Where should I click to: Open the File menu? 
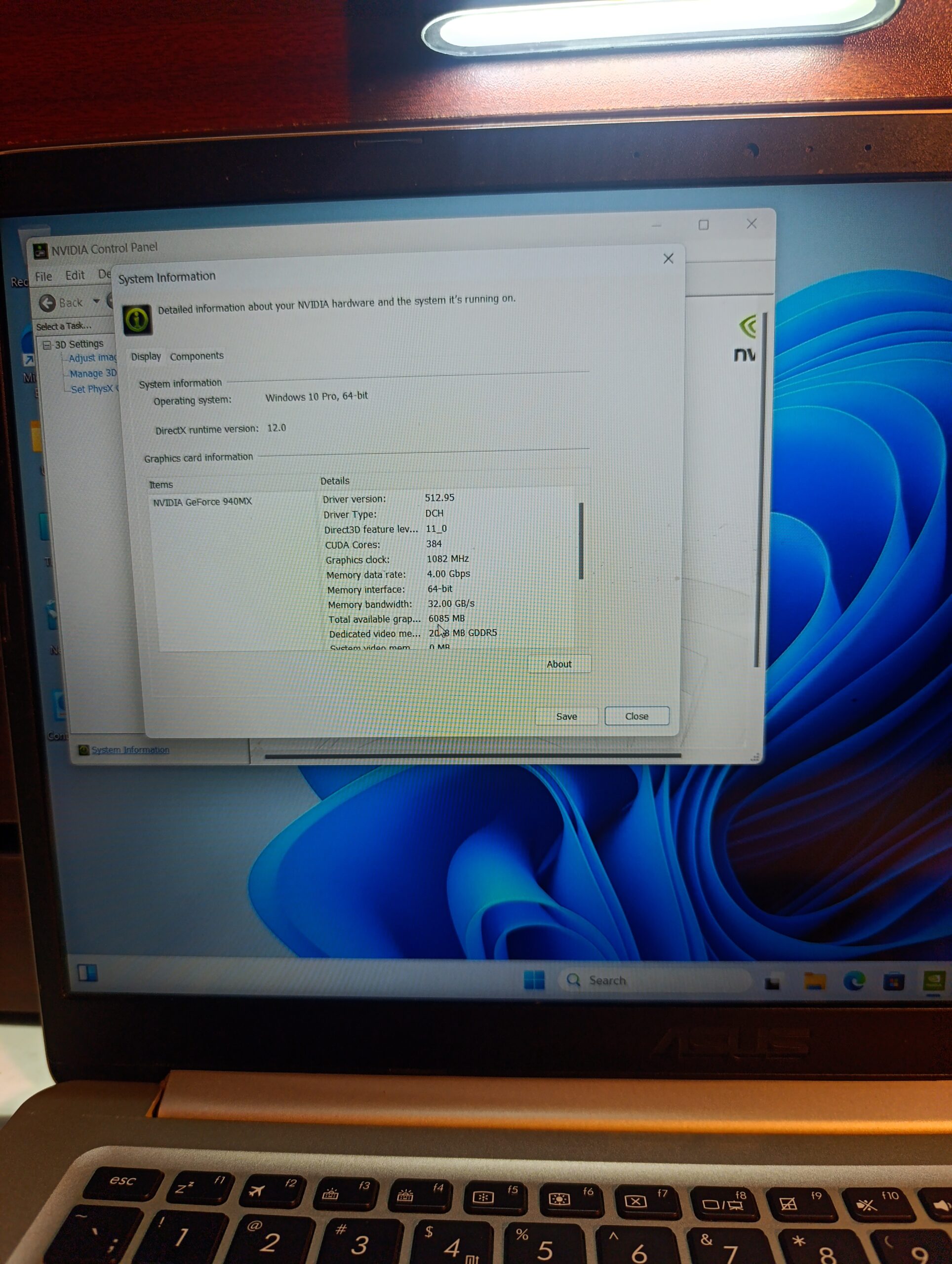(x=43, y=276)
